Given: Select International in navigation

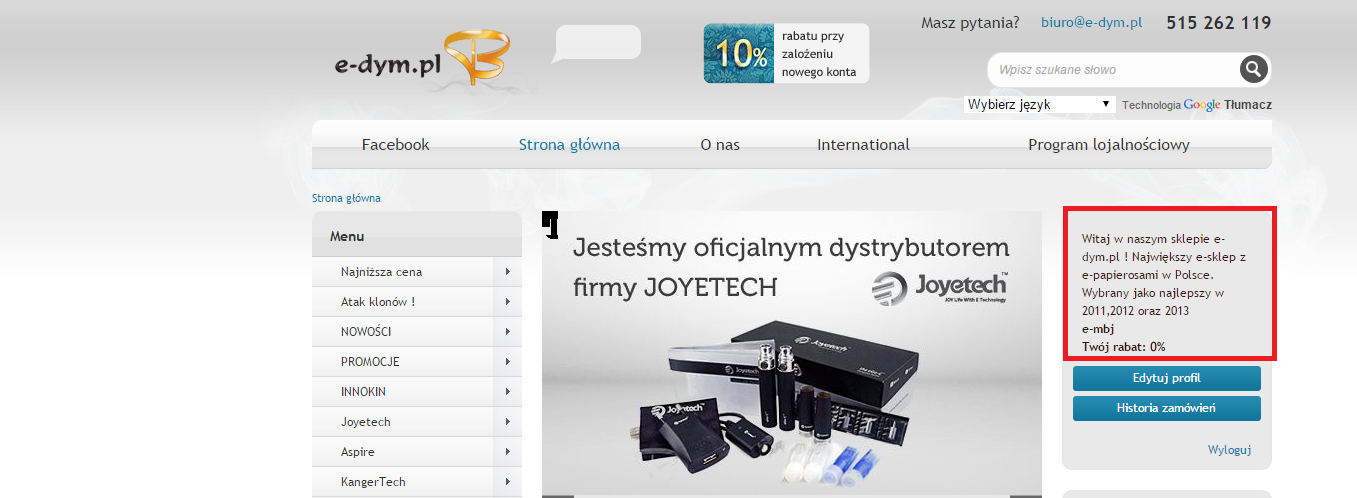Looking at the screenshot, I should [863, 144].
